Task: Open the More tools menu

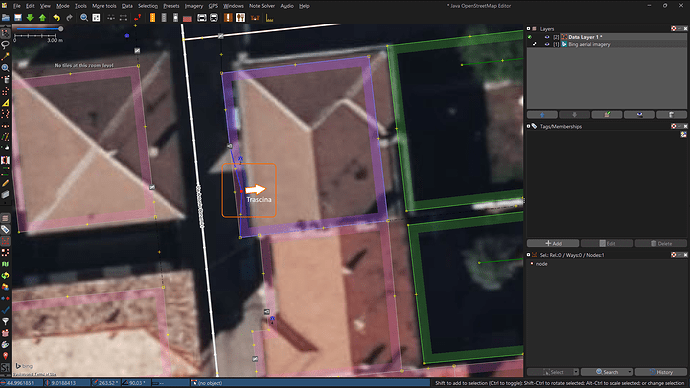Action: 104,6
